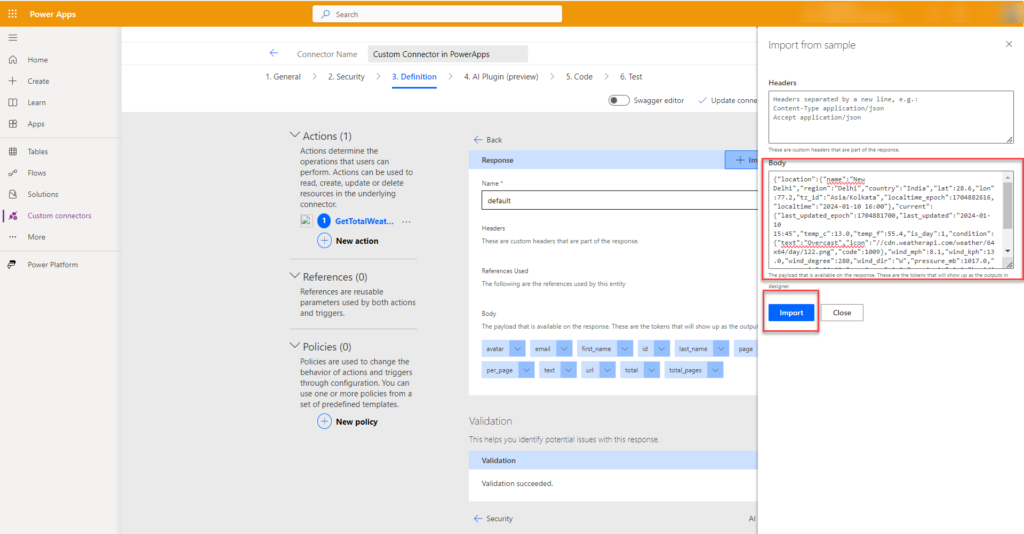Click in the Headers text area
Image resolution: width=1024 pixels, height=534 pixels.
(890, 115)
